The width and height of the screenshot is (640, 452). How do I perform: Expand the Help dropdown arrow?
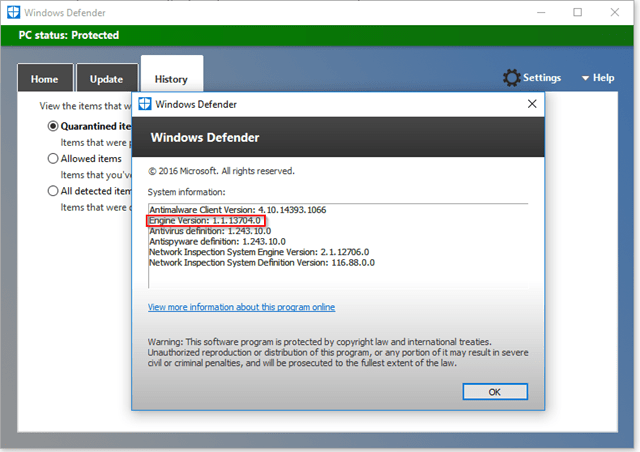(x=586, y=78)
